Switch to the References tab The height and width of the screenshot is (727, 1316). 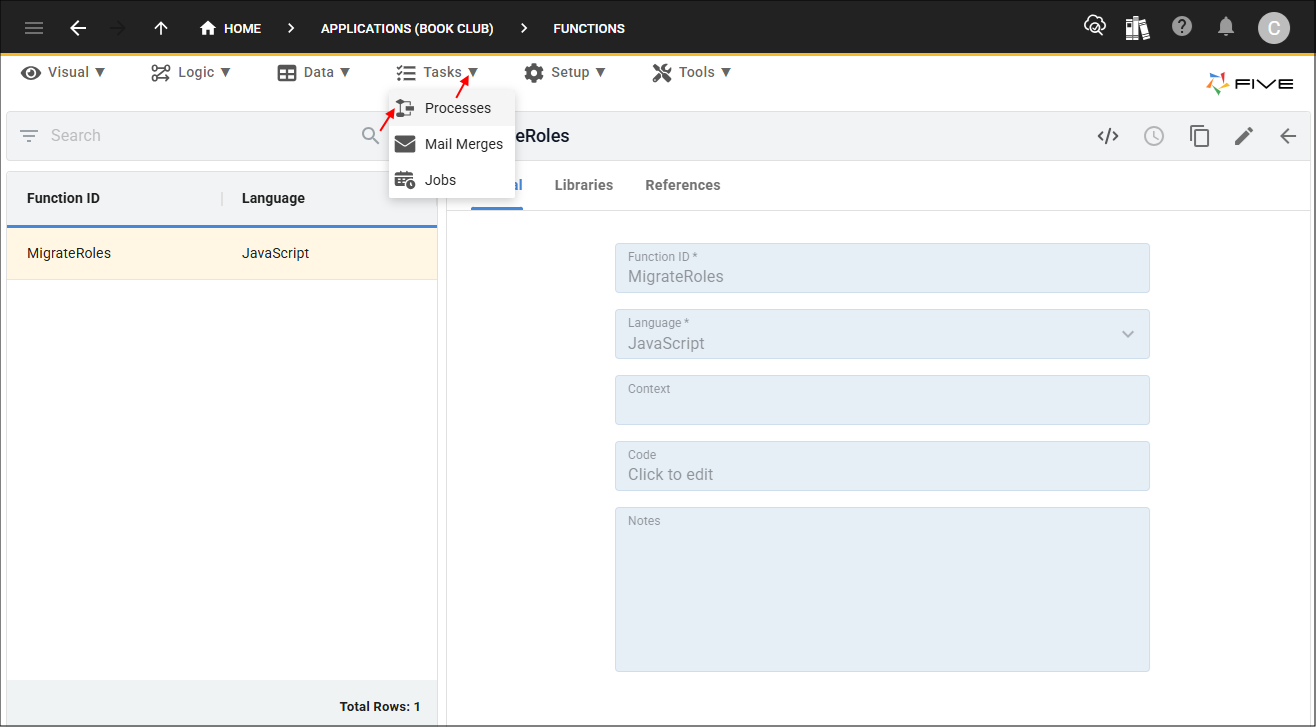click(683, 185)
